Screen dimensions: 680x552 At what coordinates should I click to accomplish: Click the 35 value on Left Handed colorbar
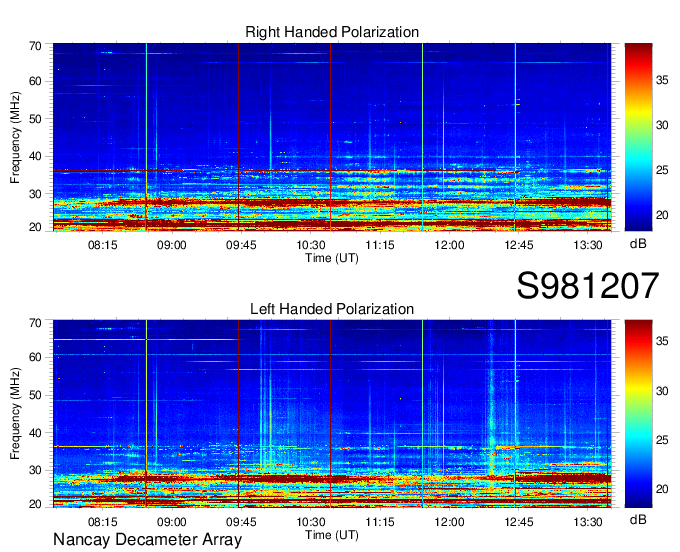(x=662, y=341)
